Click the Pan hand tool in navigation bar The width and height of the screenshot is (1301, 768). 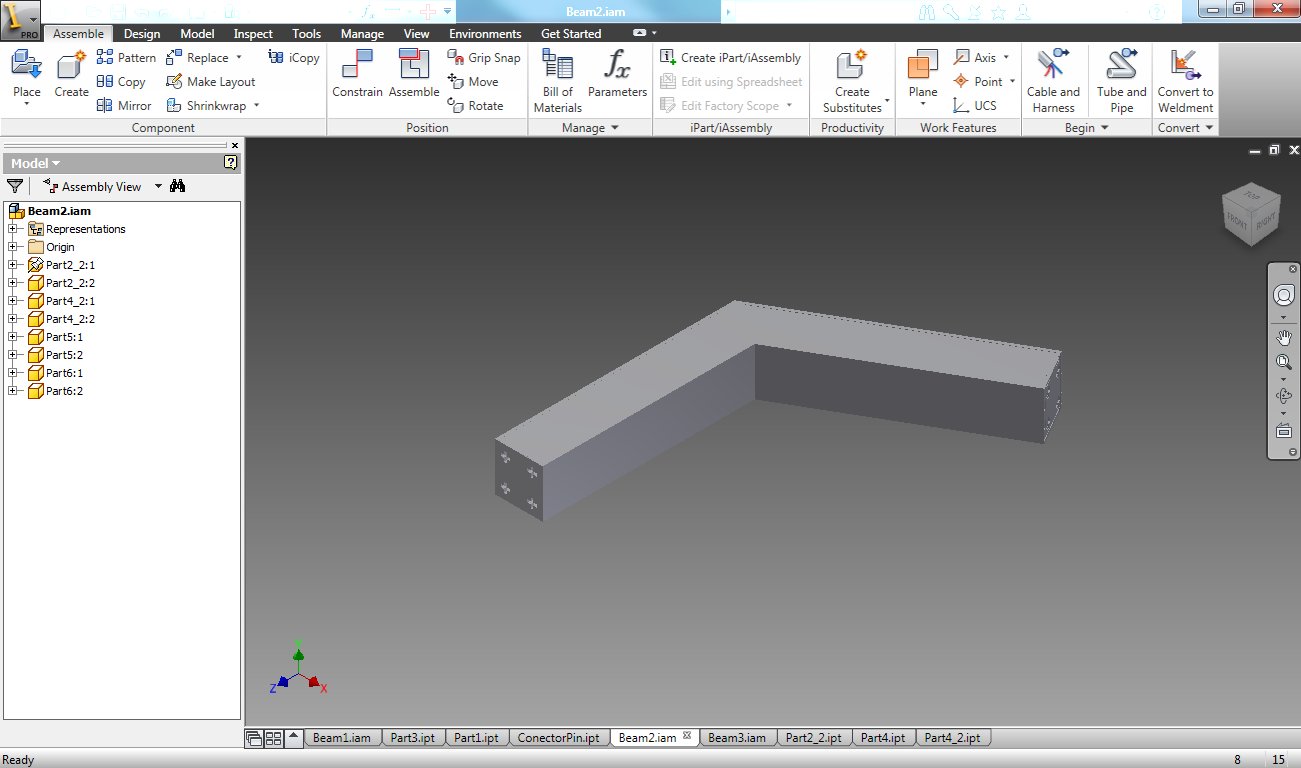pyautogui.click(x=1284, y=338)
